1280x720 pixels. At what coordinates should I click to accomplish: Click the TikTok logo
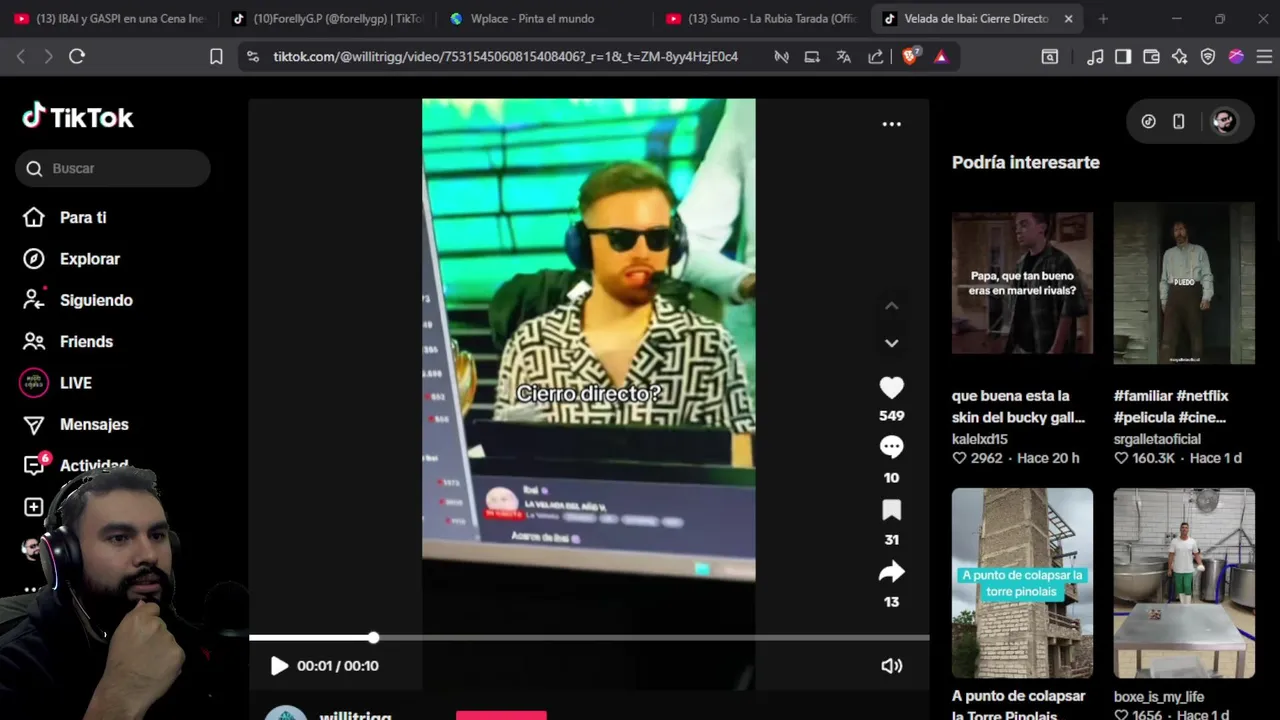pos(78,117)
